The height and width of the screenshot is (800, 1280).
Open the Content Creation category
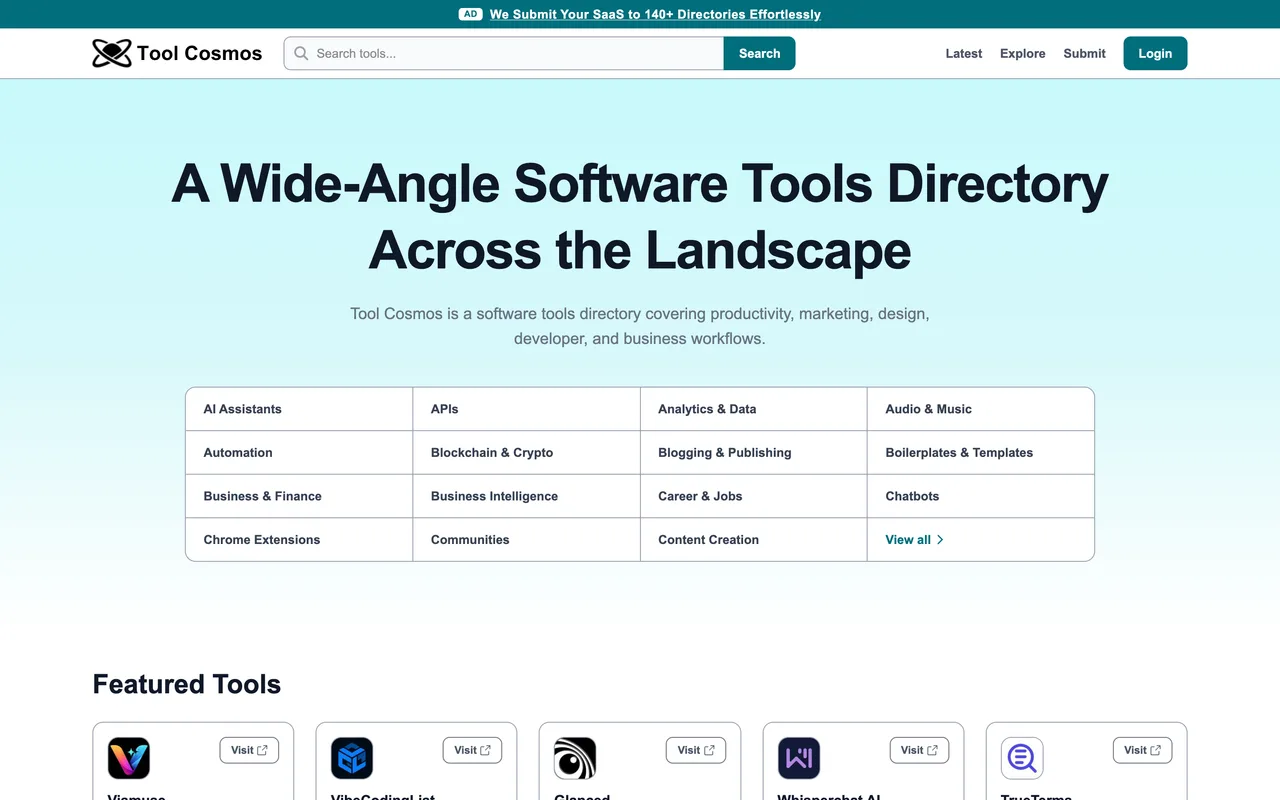coord(753,539)
